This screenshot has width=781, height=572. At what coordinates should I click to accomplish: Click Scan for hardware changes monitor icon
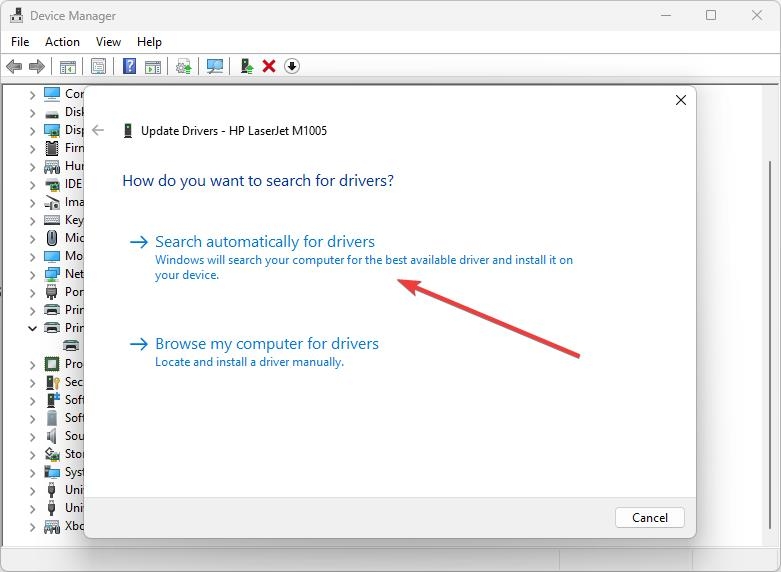(215, 66)
